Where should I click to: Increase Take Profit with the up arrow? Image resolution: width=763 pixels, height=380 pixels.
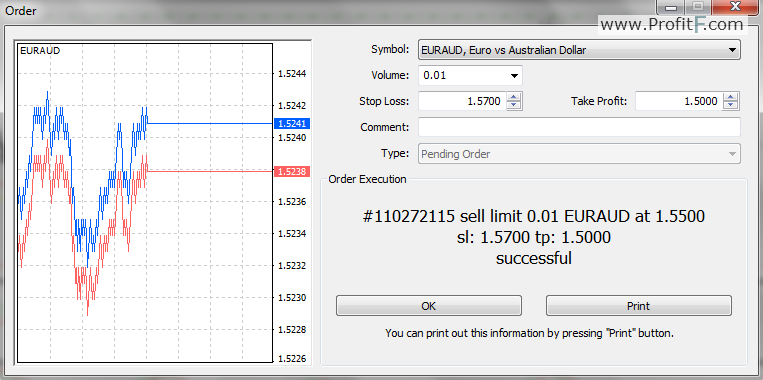tap(731, 97)
